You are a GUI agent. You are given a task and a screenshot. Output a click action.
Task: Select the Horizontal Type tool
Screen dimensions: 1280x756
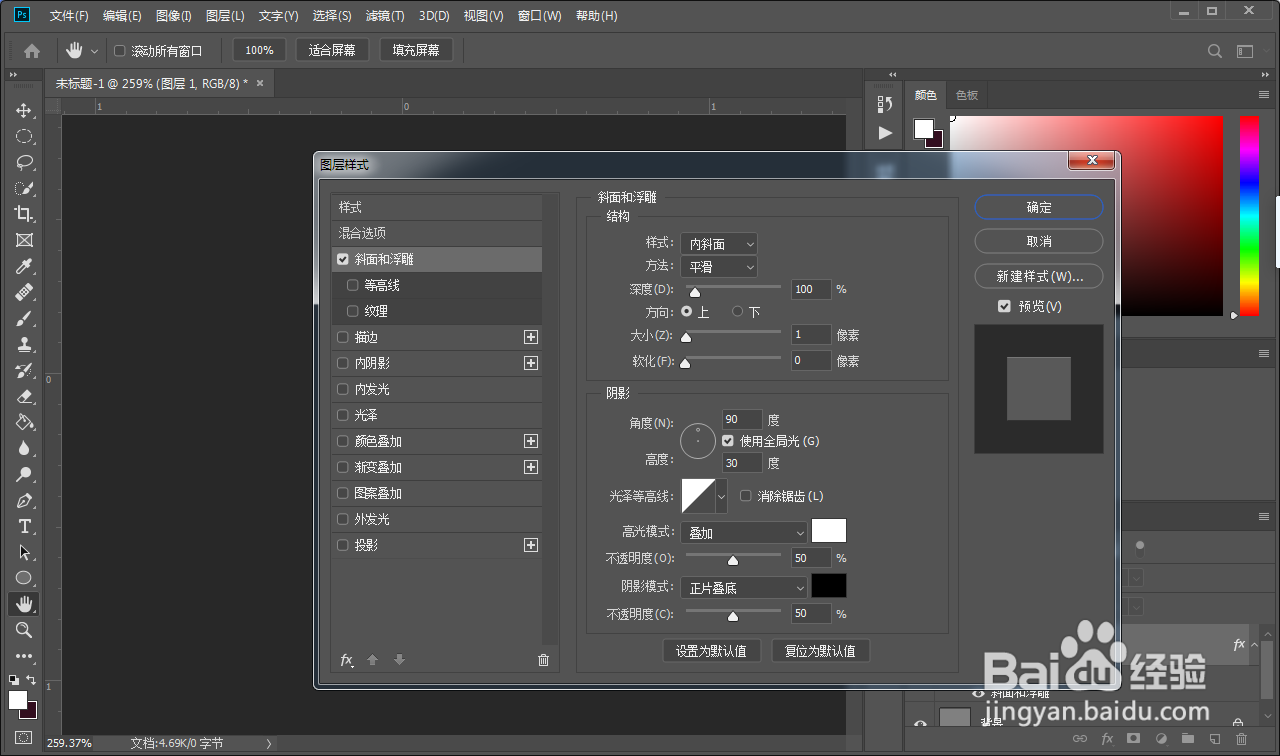[x=24, y=526]
